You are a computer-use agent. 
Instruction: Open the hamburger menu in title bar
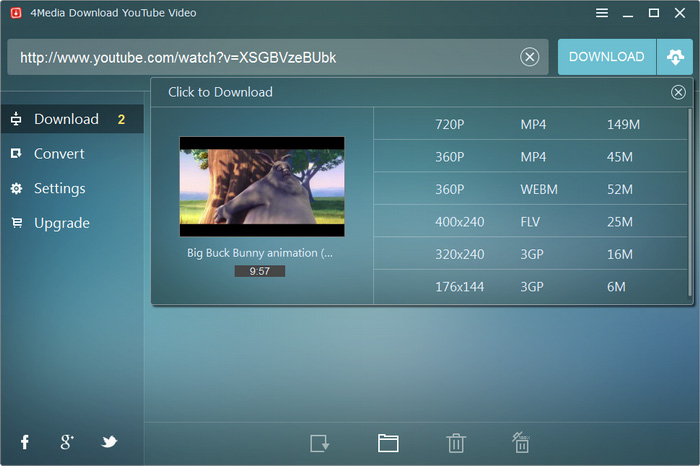(602, 13)
